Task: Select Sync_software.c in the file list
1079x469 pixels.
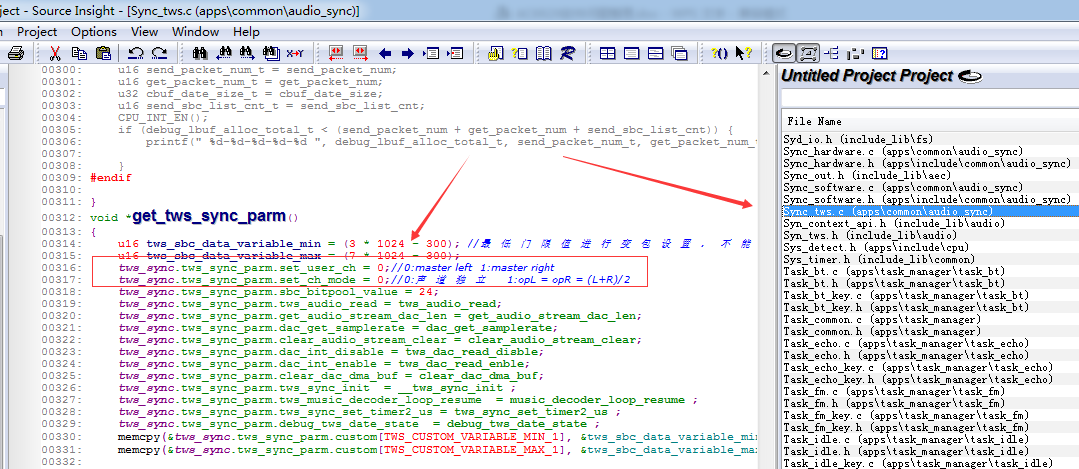Action: click(903, 188)
